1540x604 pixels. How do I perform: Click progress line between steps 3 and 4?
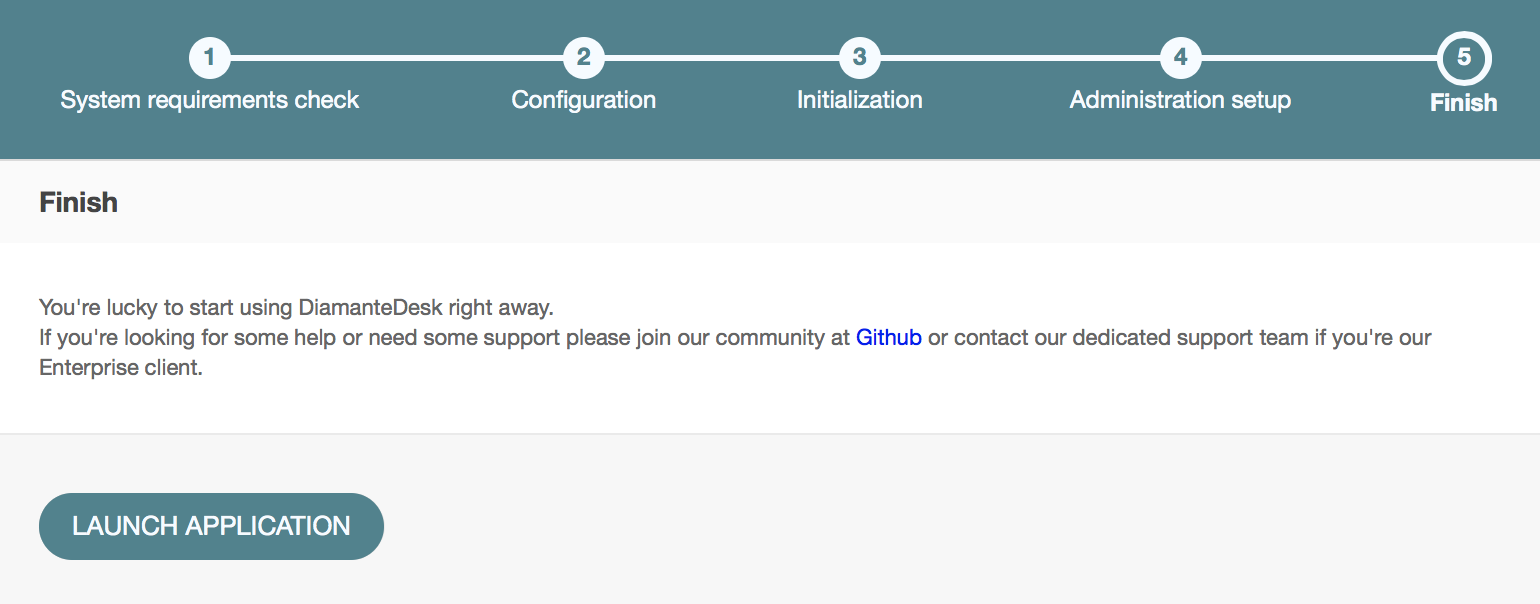coord(1020,58)
